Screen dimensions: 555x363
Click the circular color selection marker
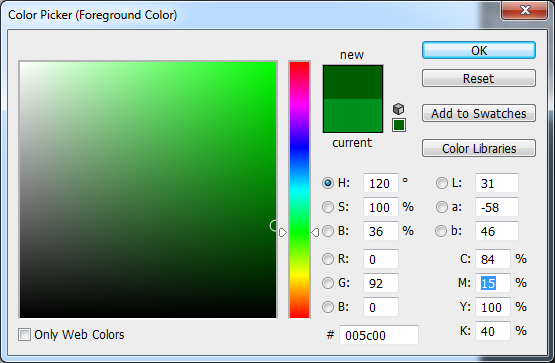tap(274, 225)
